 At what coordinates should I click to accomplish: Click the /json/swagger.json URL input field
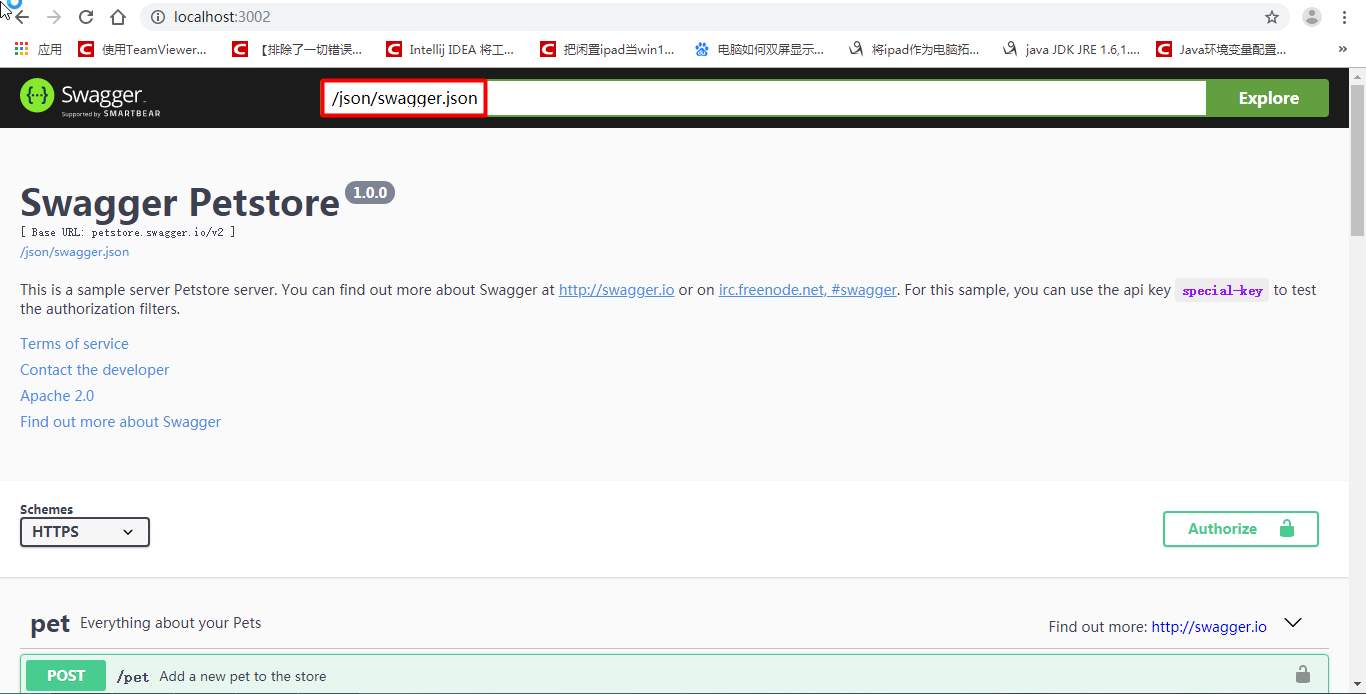pyautogui.click(x=403, y=97)
